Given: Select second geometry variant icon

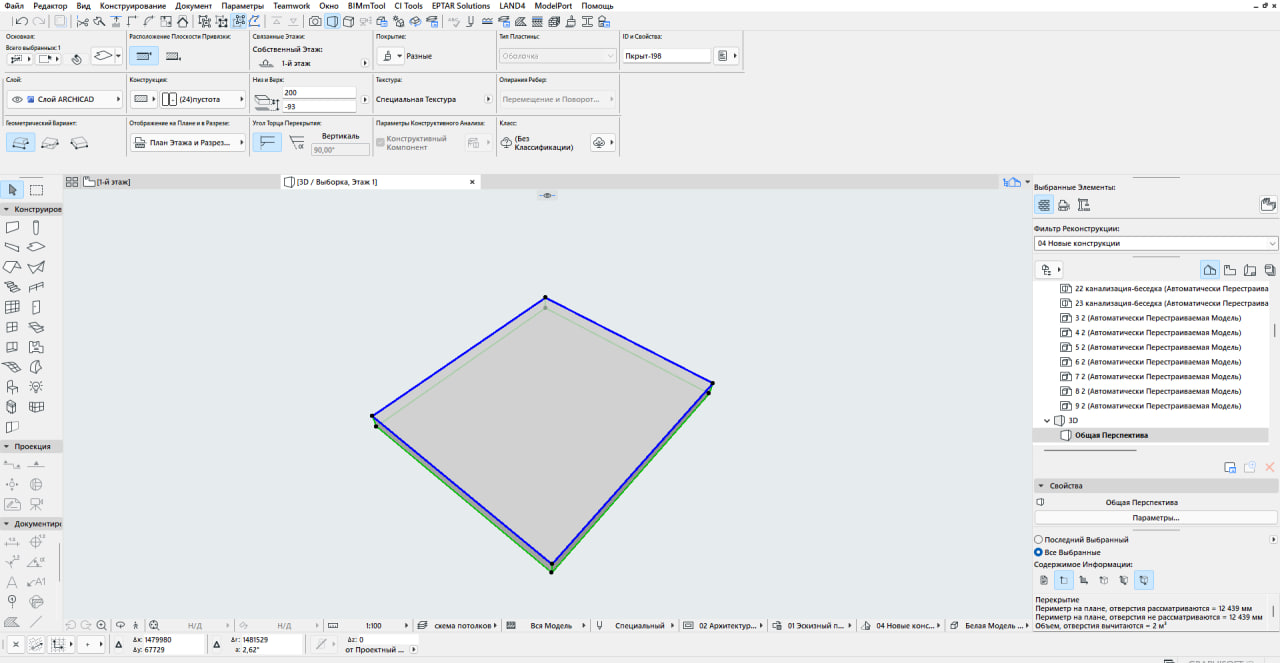Looking at the screenshot, I should 50,142.
